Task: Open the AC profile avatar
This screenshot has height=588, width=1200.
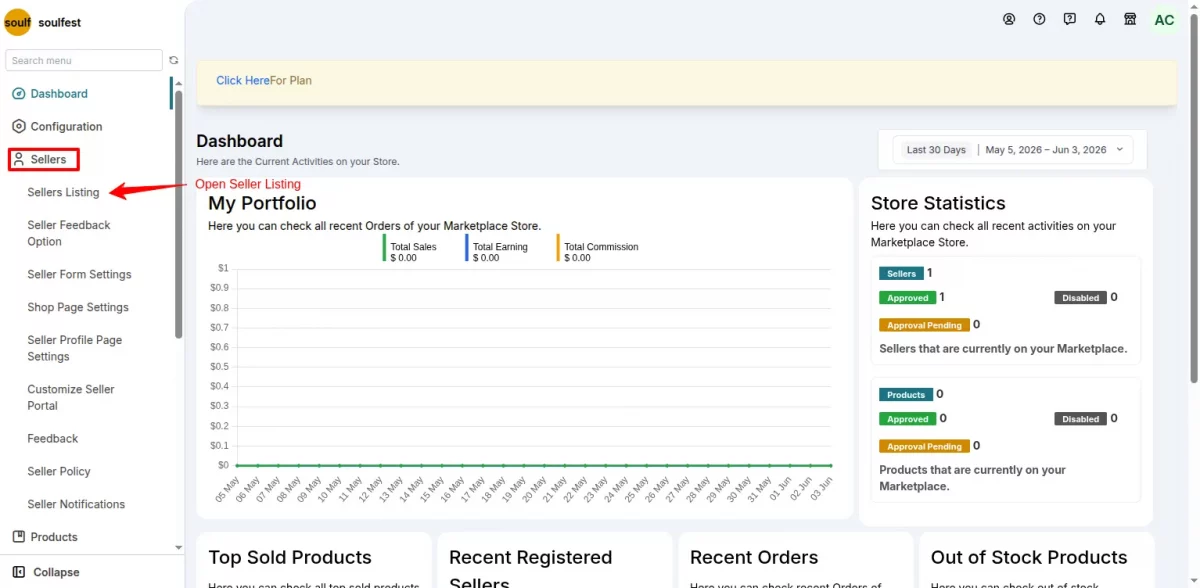Action: pos(1164,20)
